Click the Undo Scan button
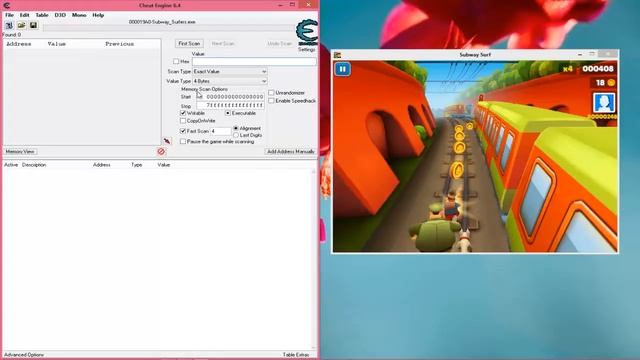 (x=280, y=43)
